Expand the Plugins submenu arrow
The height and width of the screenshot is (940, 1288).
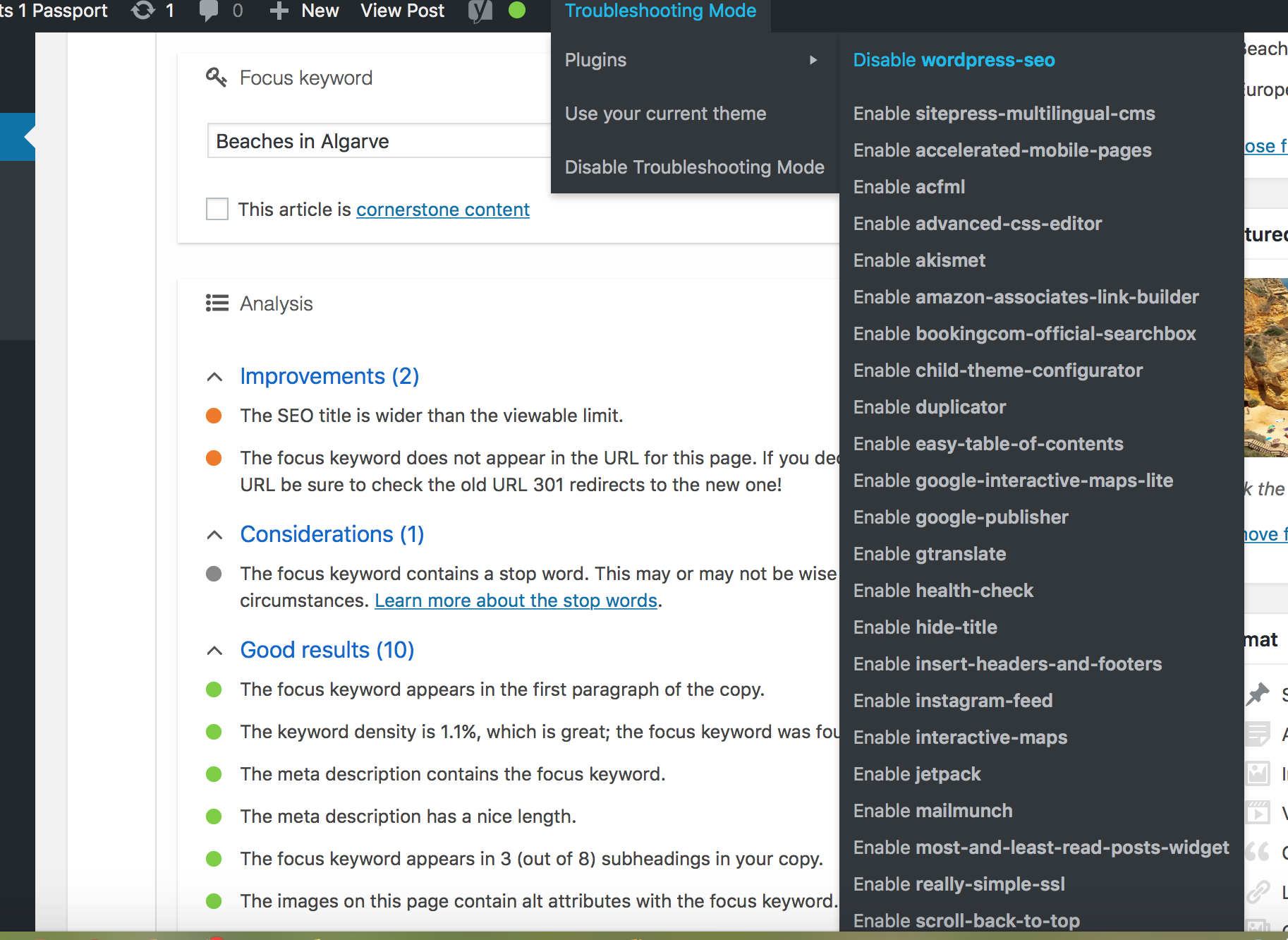(x=813, y=60)
